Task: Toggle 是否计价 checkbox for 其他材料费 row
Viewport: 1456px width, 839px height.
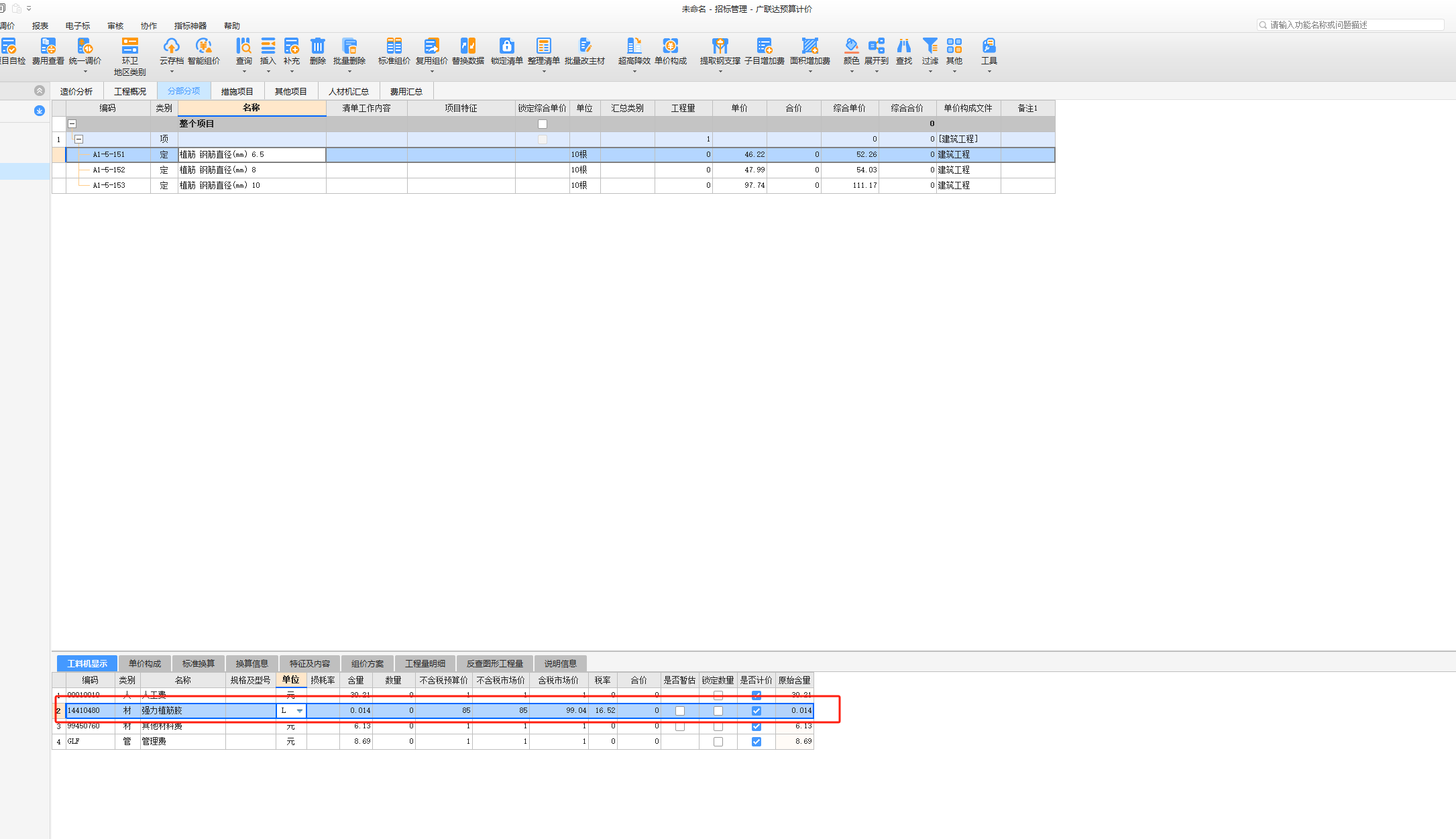Action: tap(757, 726)
